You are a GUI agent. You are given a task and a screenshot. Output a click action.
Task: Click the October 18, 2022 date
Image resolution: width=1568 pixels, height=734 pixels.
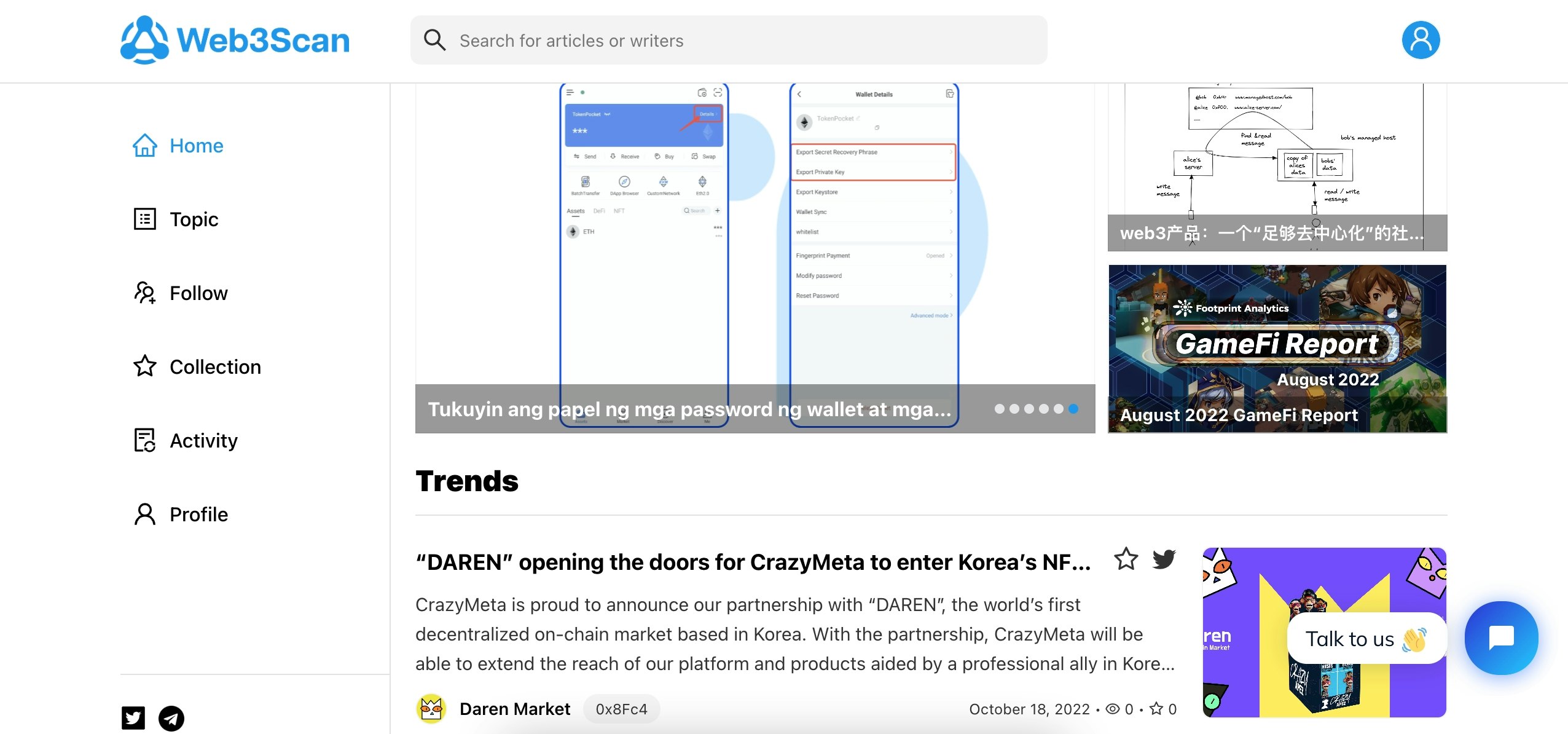[x=1029, y=709]
